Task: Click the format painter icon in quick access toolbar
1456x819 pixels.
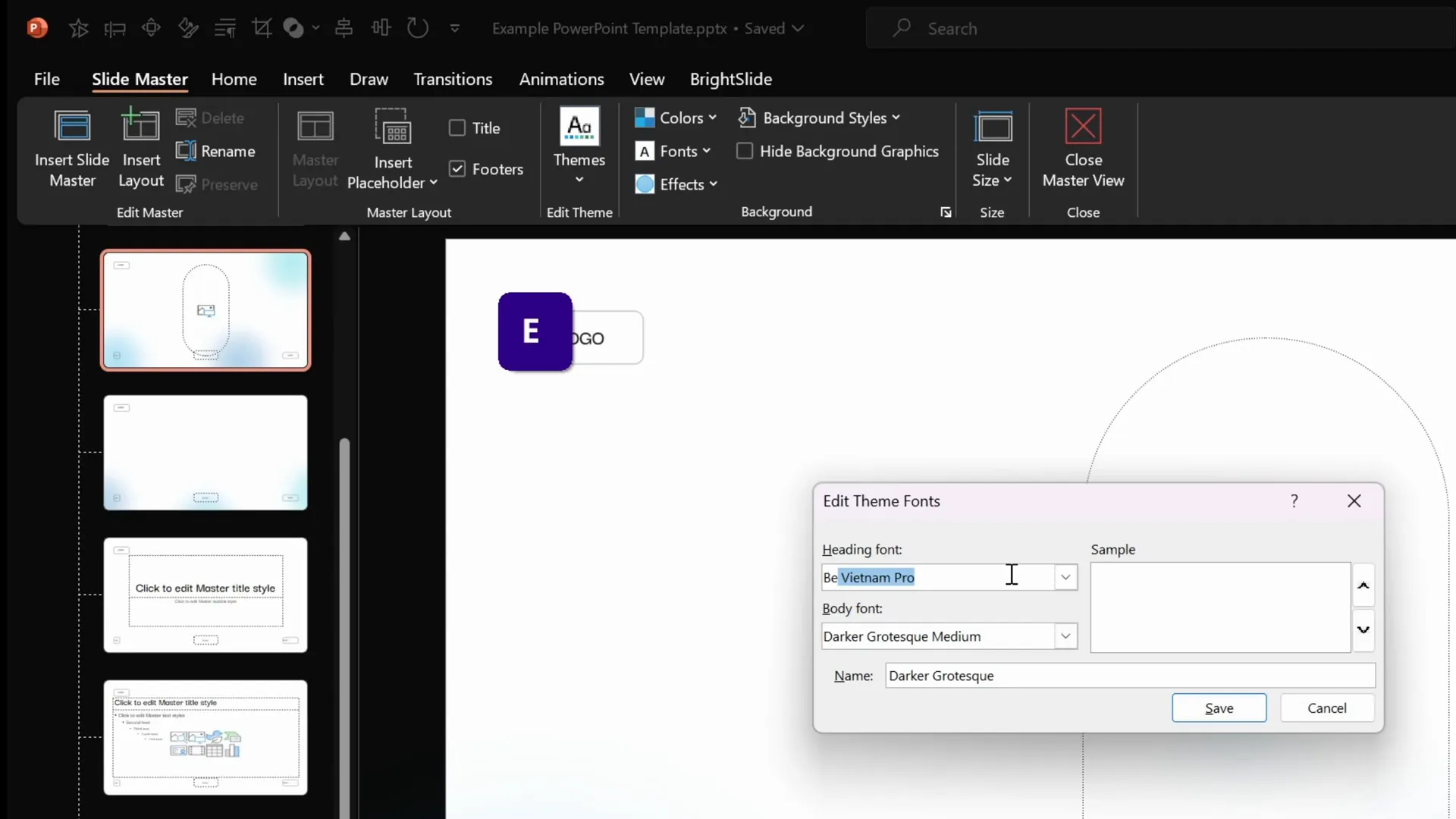Action: pos(188,29)
